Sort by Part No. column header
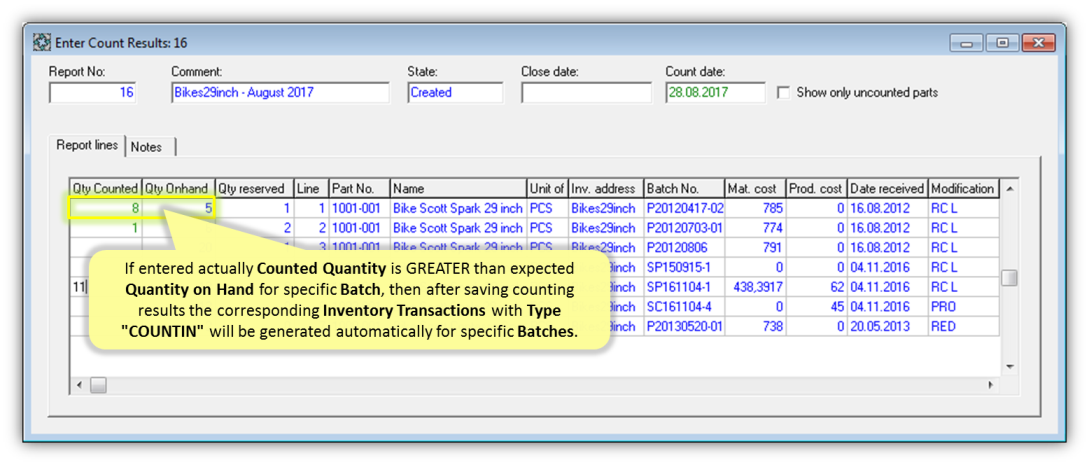1089x465 pixels. click(x=359, y=188)
